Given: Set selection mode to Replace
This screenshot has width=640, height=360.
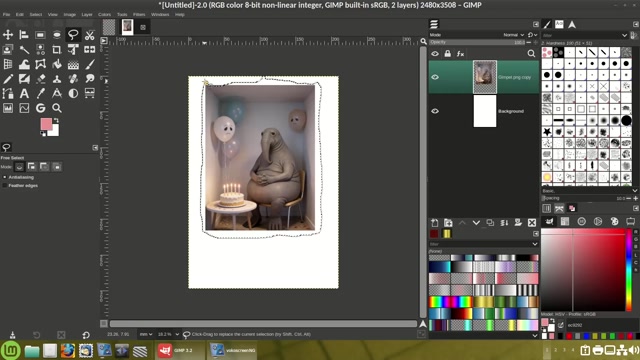Looking at the screenshot, I should [x=19, y=167].
